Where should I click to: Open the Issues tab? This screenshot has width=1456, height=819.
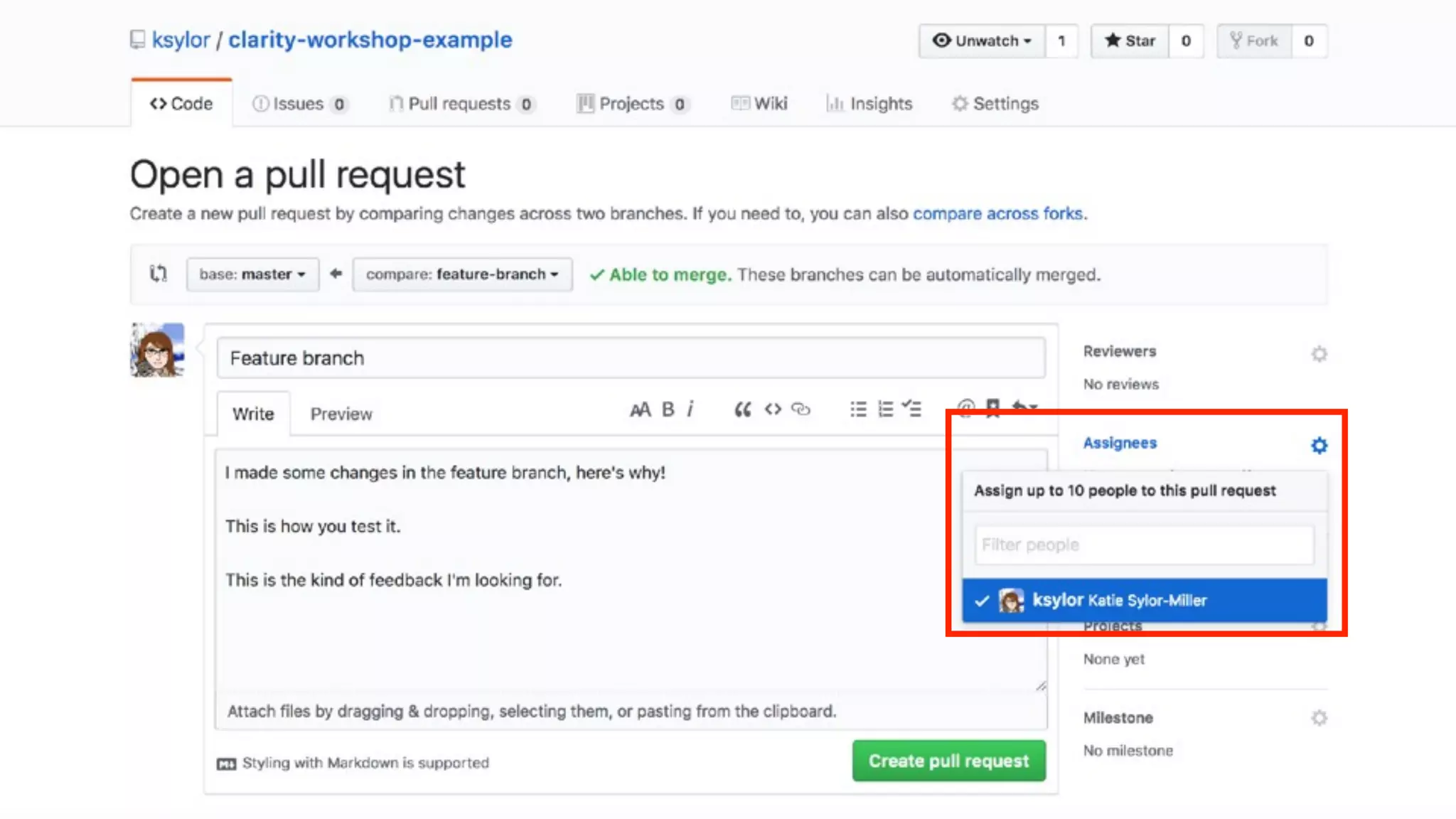click(x=299, y=104)
